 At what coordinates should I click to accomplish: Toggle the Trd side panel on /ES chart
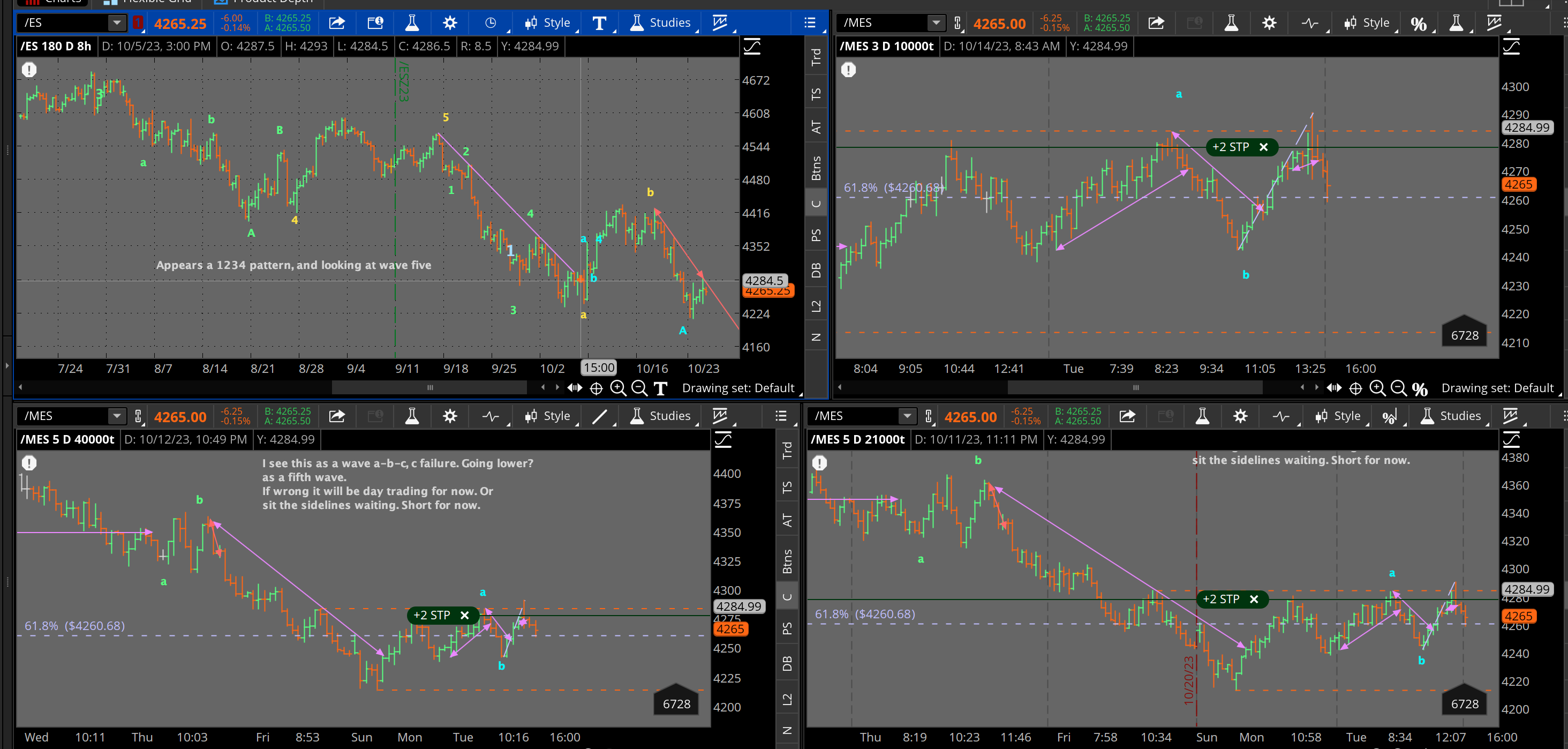click(816, 57)
